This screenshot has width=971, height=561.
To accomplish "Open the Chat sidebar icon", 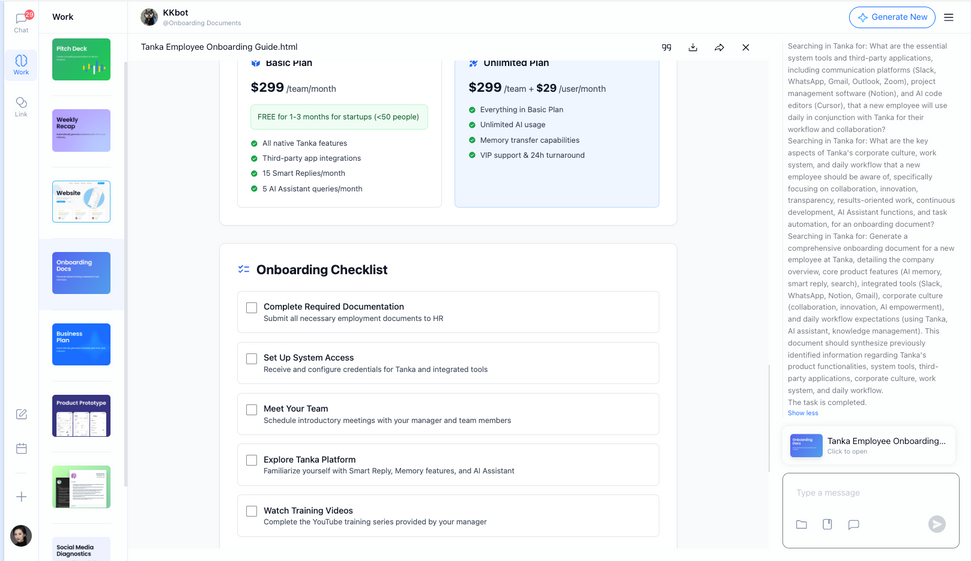I will (x=21, y=22).
